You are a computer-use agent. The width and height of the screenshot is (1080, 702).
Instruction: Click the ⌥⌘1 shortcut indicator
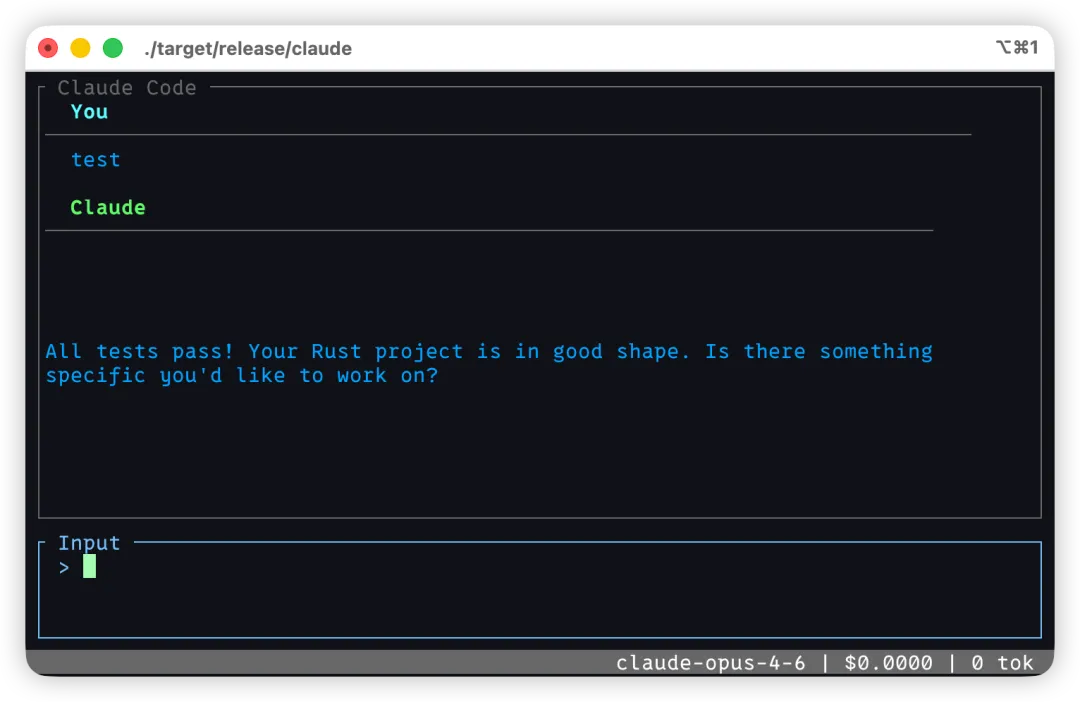[x=1017, y=47]
